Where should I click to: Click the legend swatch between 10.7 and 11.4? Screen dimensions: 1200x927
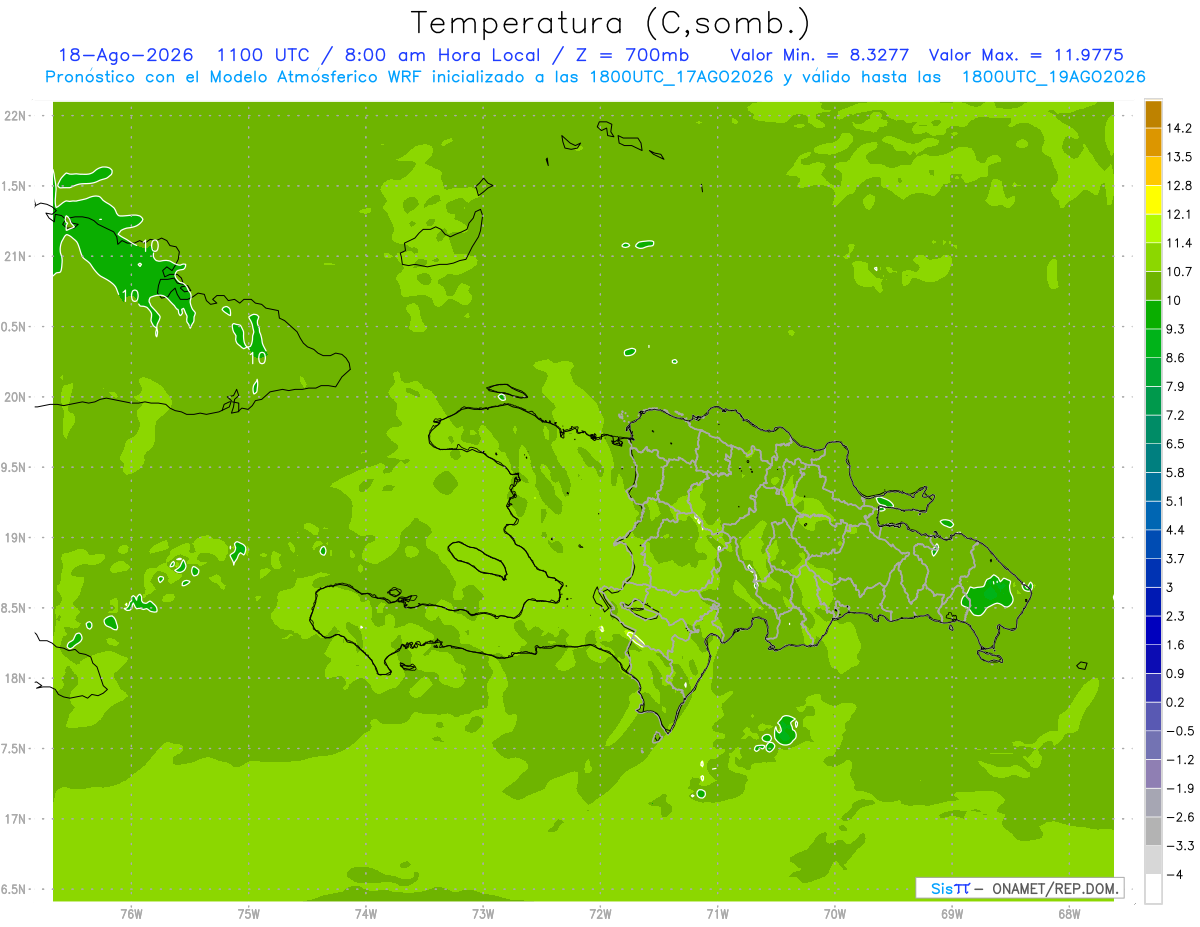click(1153, 258)
